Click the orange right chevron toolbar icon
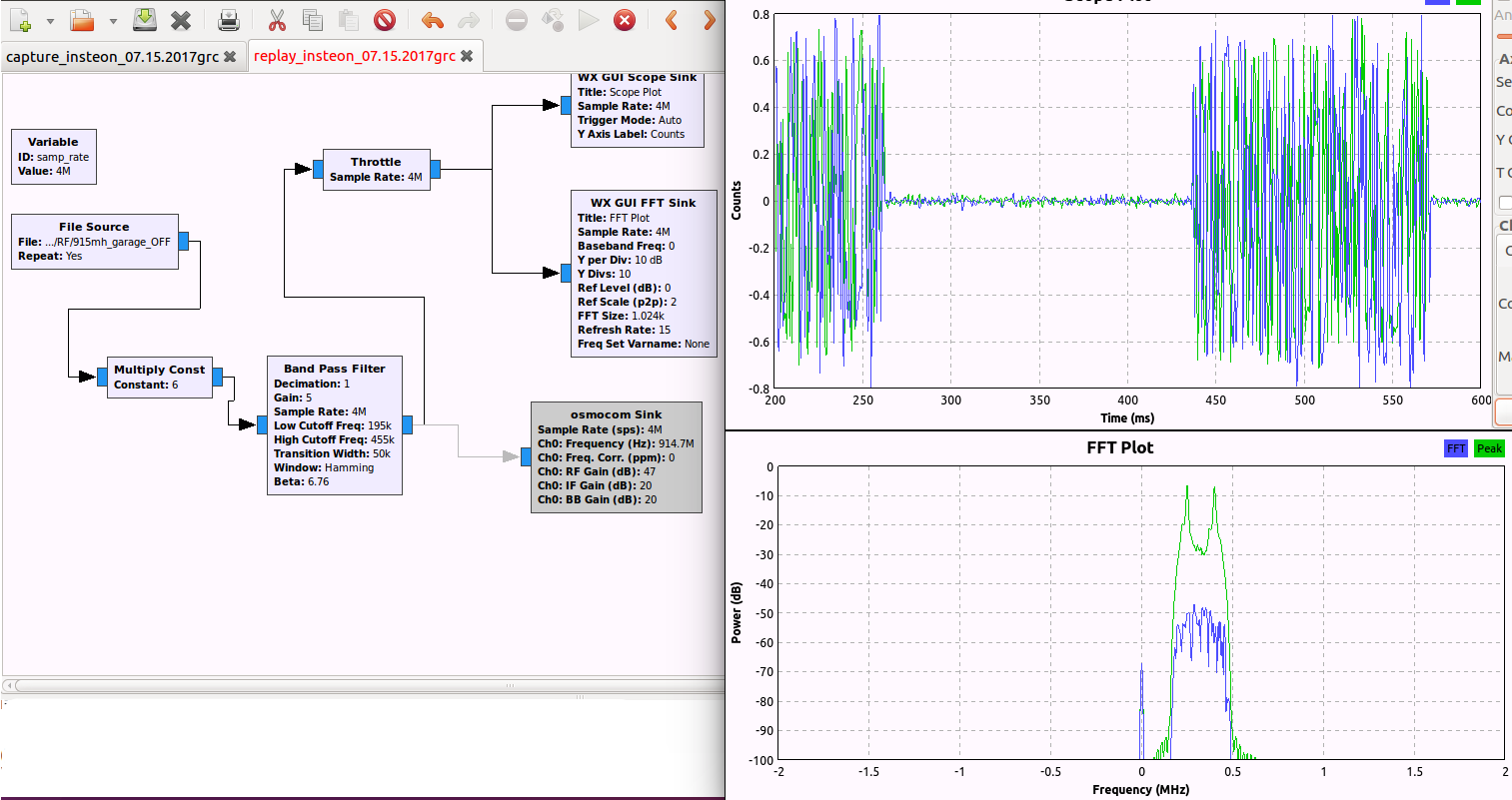The image size is (1512, 800). 709,20
